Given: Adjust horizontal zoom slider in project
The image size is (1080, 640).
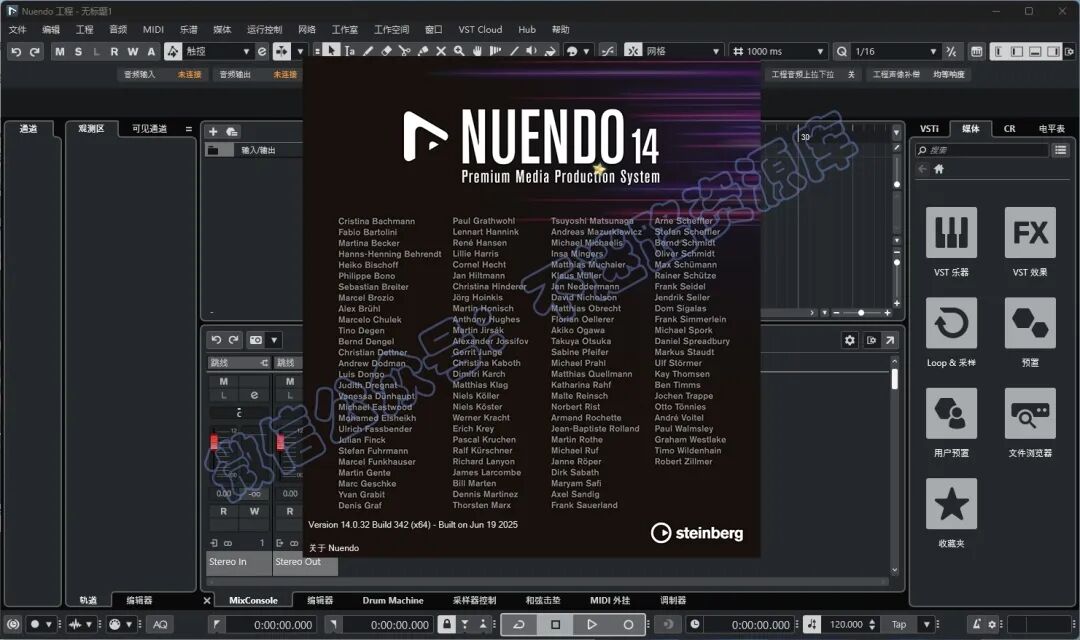Looking at the screenshot, I should [x=861, y=313].
